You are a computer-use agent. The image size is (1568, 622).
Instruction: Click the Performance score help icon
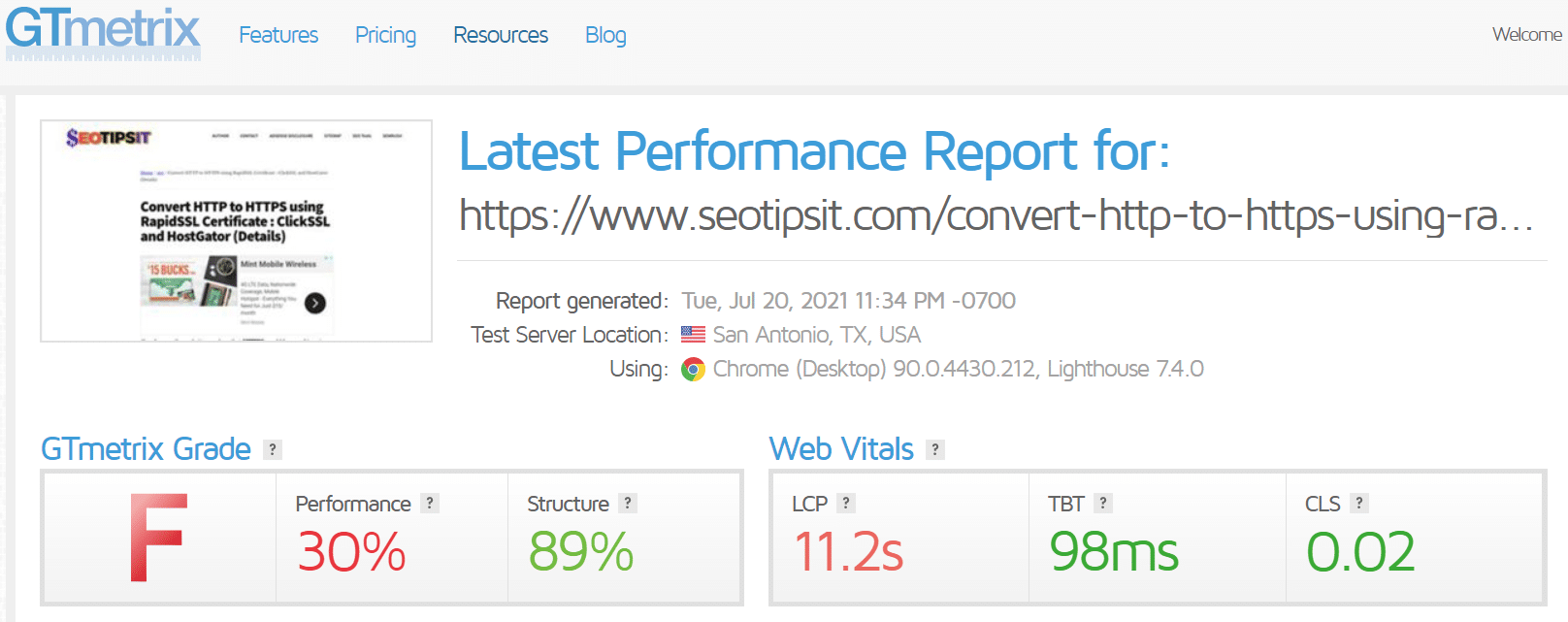click(x=430, y=503)
